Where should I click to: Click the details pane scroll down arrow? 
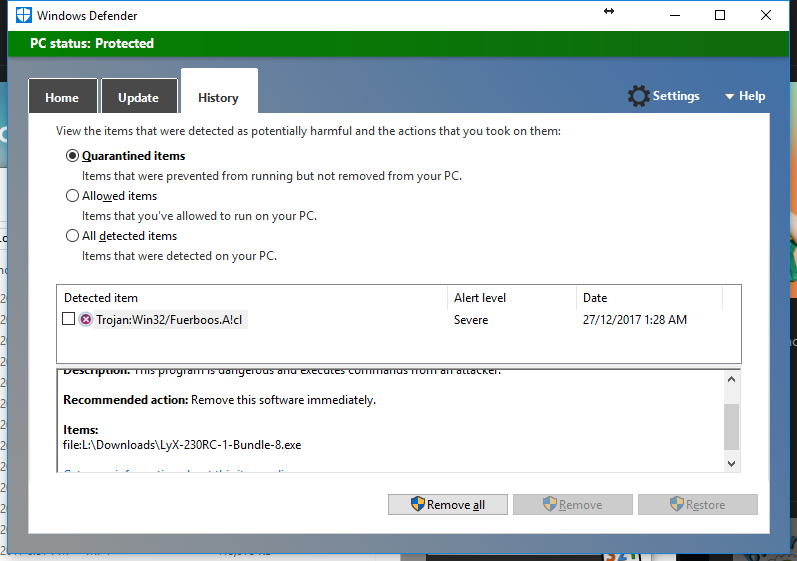(731, 463)
